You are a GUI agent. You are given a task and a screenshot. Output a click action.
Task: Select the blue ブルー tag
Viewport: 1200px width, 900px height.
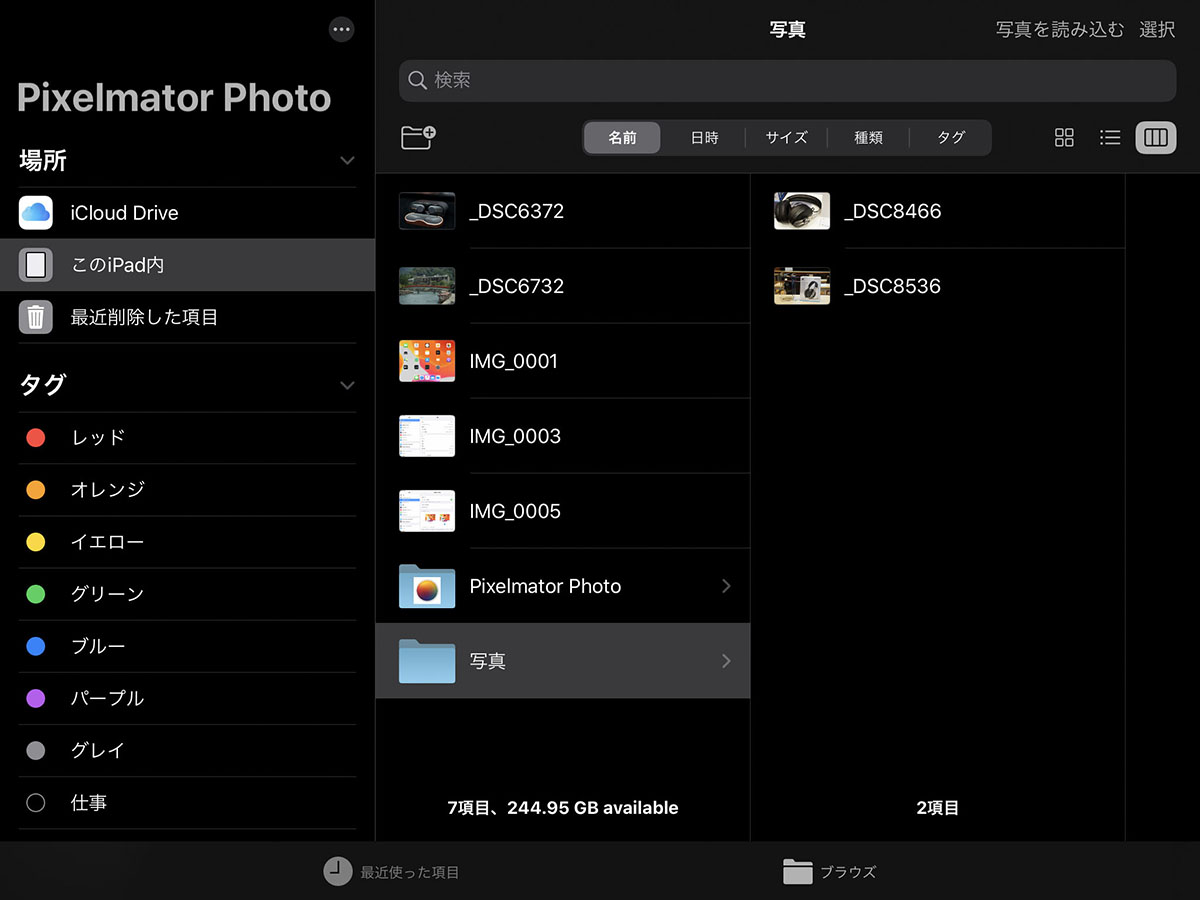[x=187, y=646]
